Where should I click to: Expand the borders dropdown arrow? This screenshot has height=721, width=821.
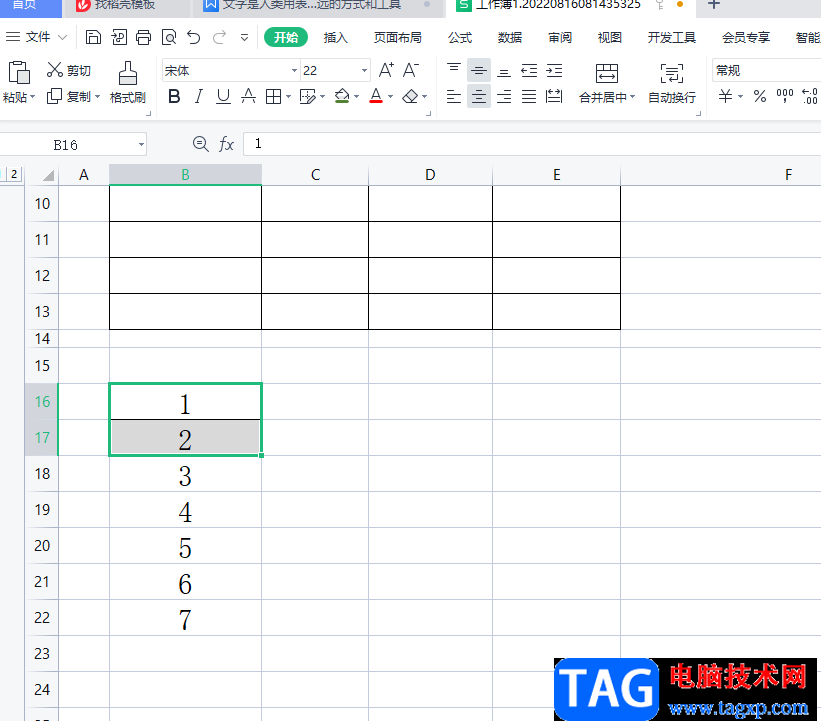(x=289, y=96)
